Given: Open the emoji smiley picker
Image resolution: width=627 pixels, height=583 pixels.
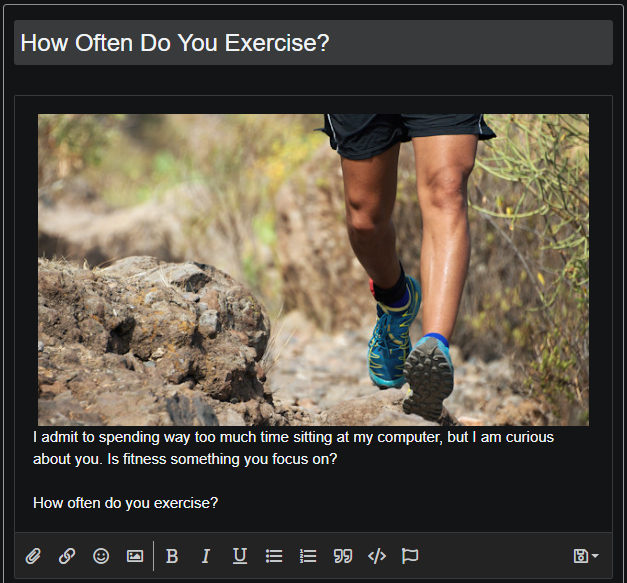Looking at the screenshot, I should [x=101, y=556].
